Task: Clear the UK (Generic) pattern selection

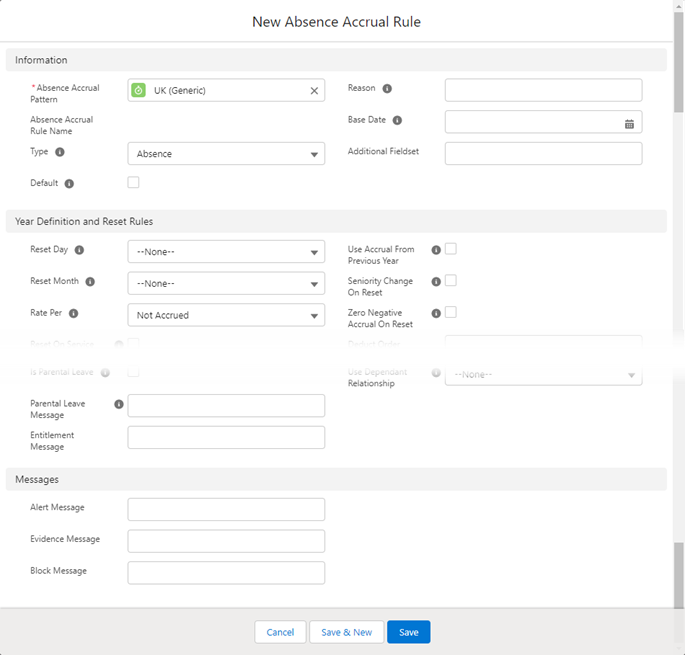Action: click(x=314, y=91)
